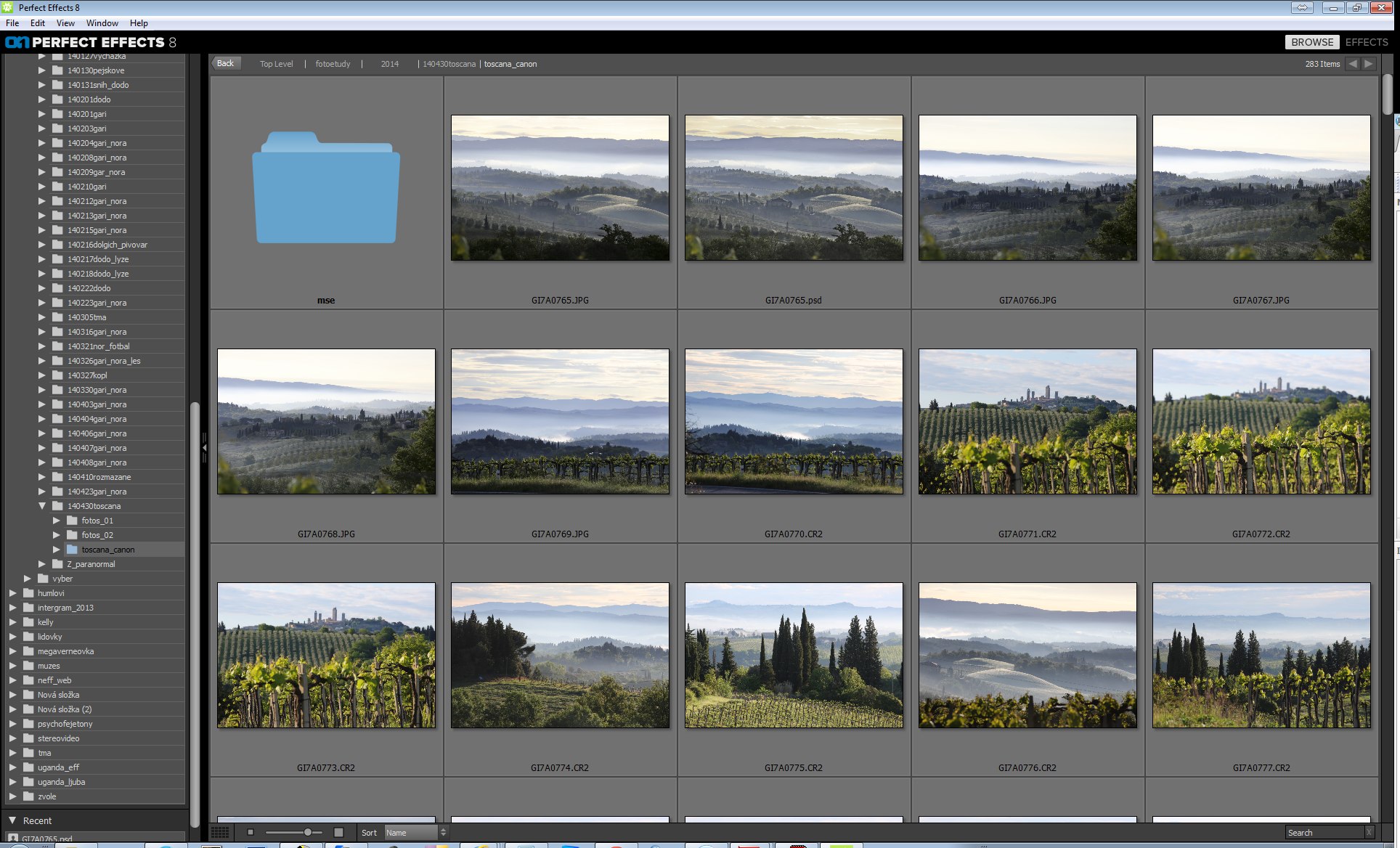This screenshot has width=1400, height=848.
Task: Click the grid view icon in bottom bar
Action: point(219,832)
